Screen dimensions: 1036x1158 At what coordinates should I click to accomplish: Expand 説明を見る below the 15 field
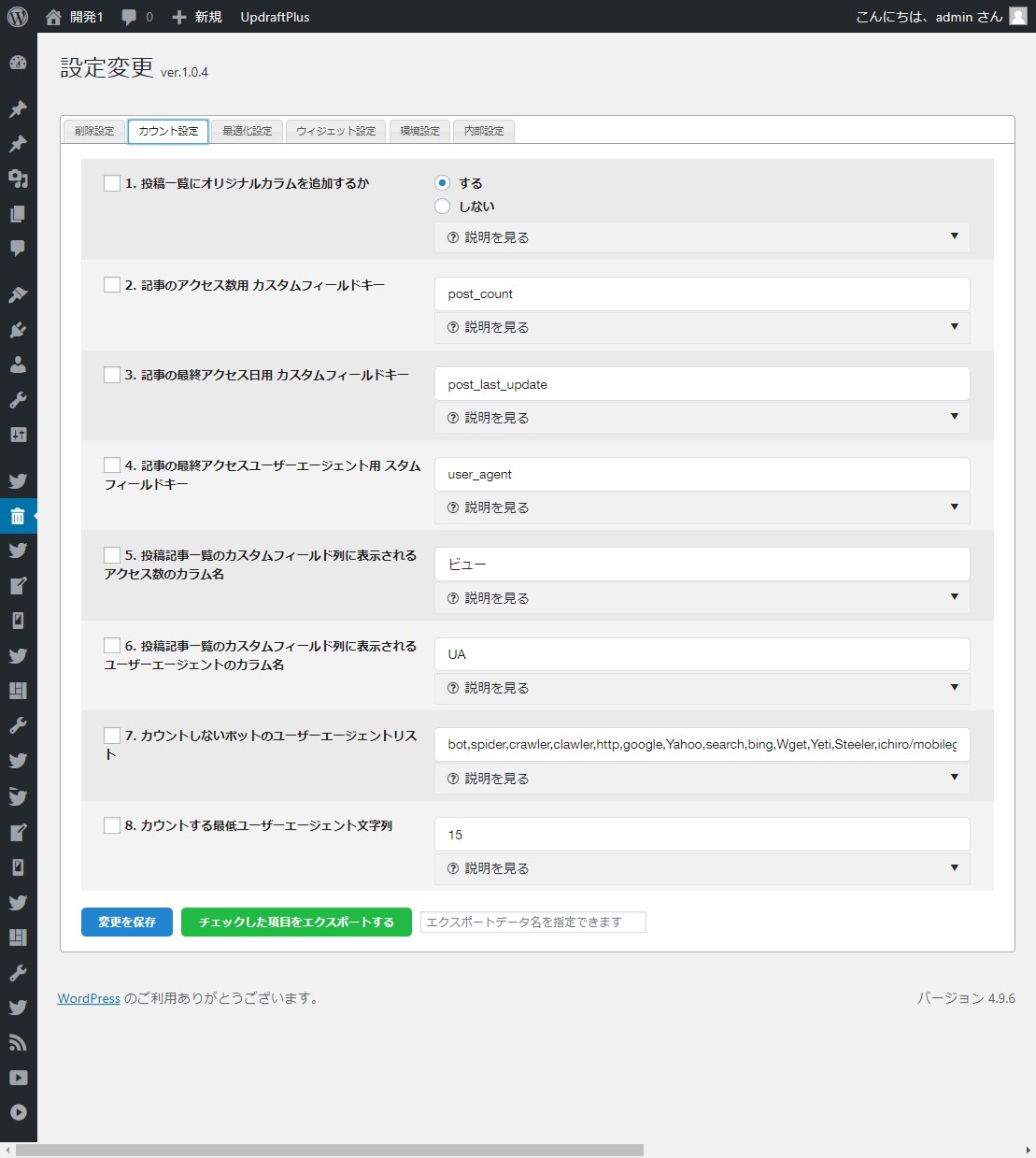(x=702, y=868)
